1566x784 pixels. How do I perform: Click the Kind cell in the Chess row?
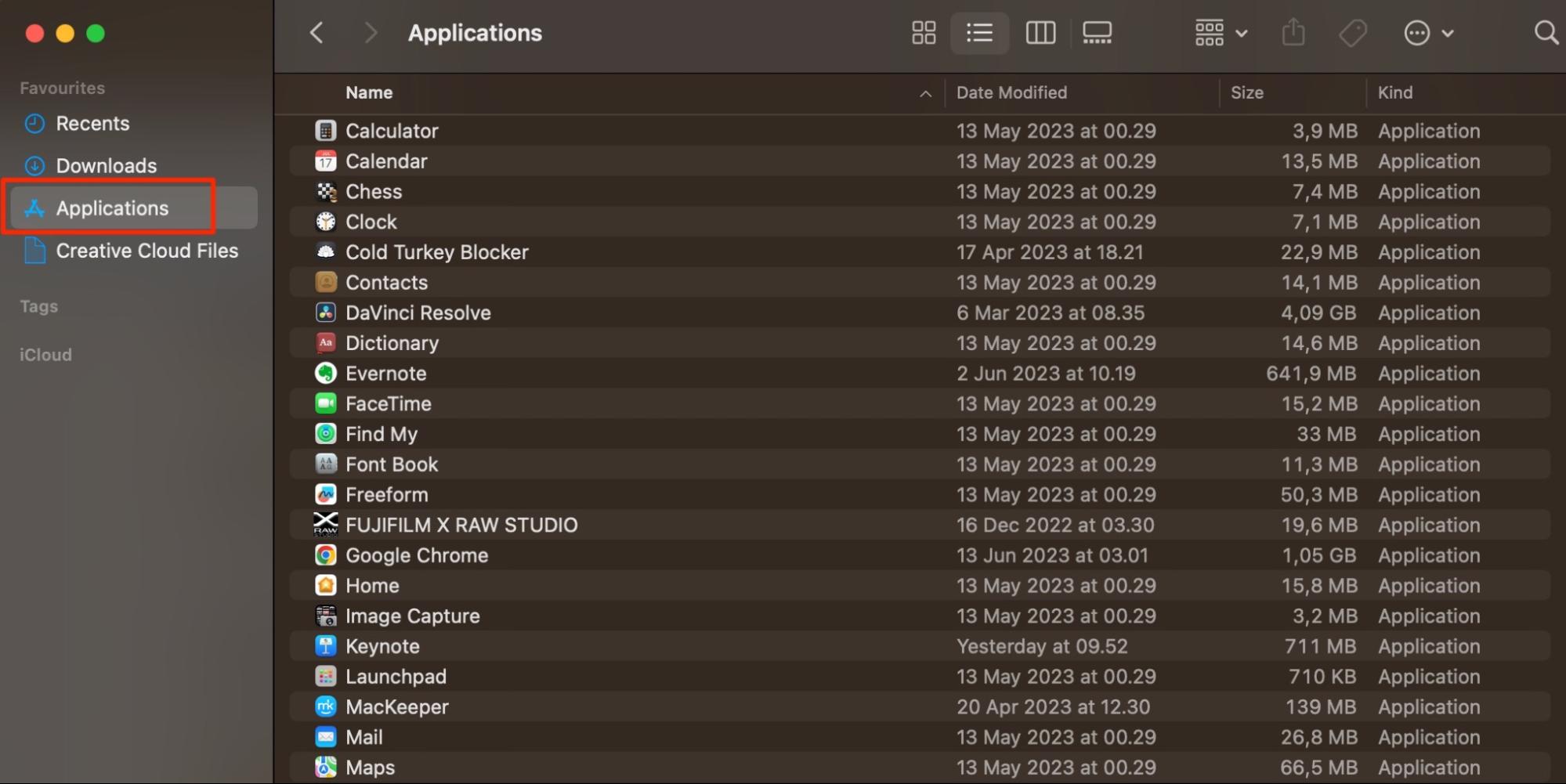(1429, 191)
